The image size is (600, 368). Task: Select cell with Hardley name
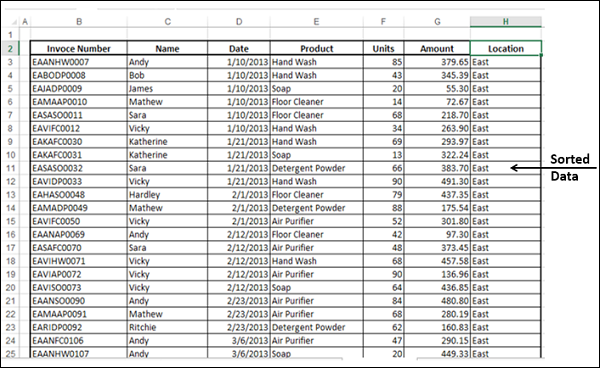[167, 195]
